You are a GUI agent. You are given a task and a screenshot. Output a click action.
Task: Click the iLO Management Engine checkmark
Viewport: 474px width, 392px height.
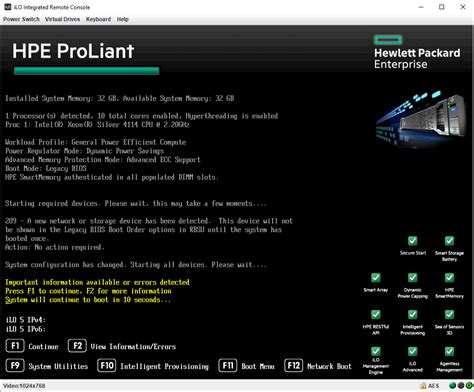click(376, 351)
